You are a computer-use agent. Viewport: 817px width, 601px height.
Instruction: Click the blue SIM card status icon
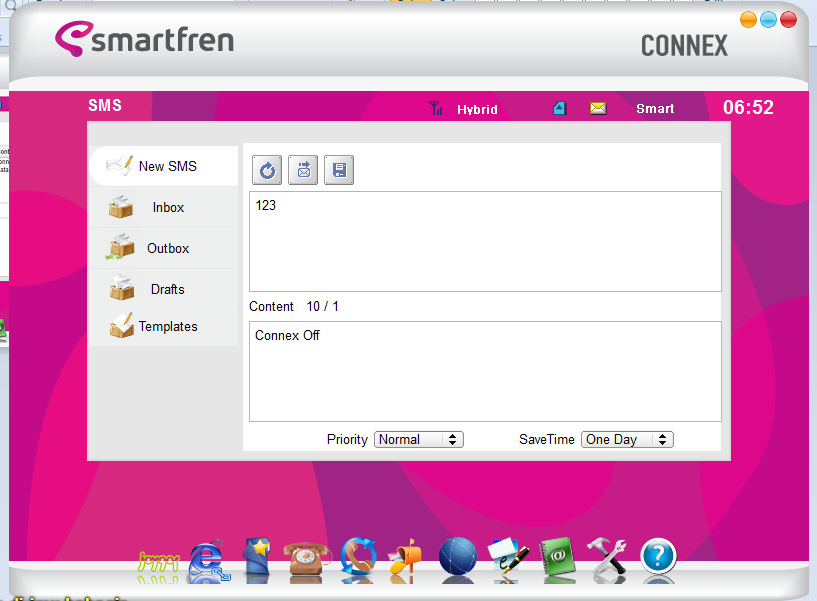tap(560, 108)
